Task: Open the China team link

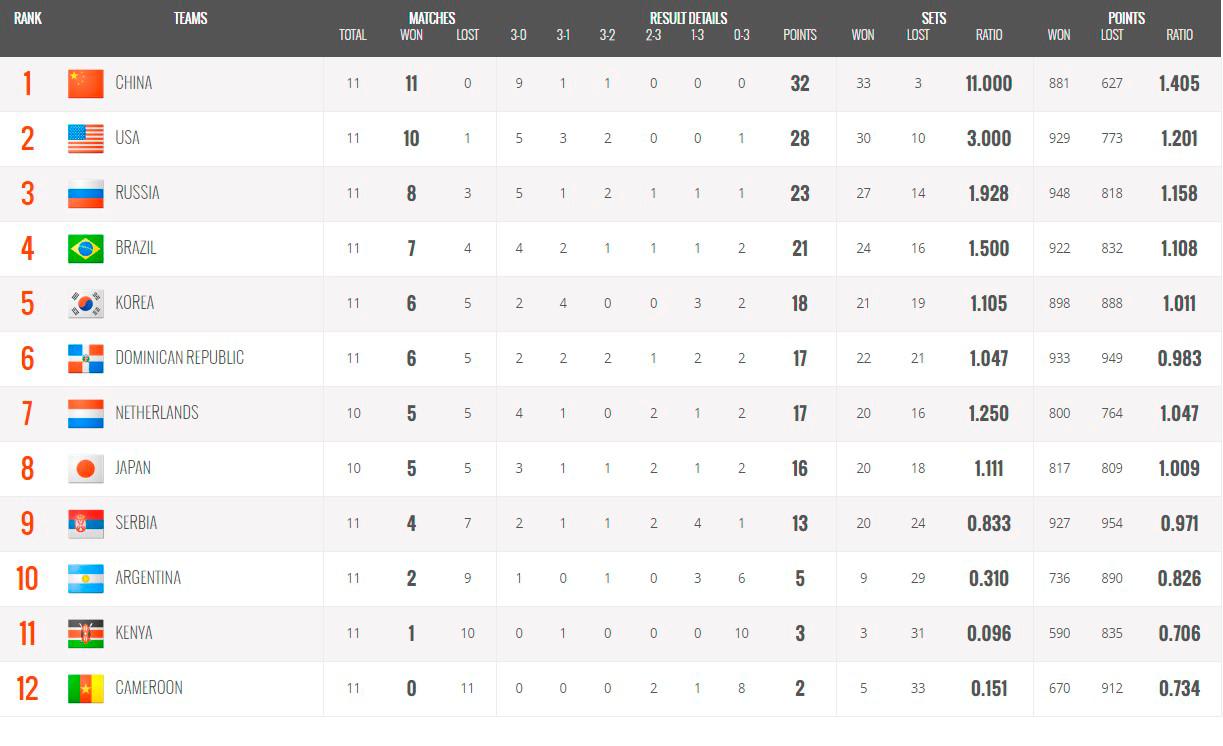Action: (x=134, y=83)
